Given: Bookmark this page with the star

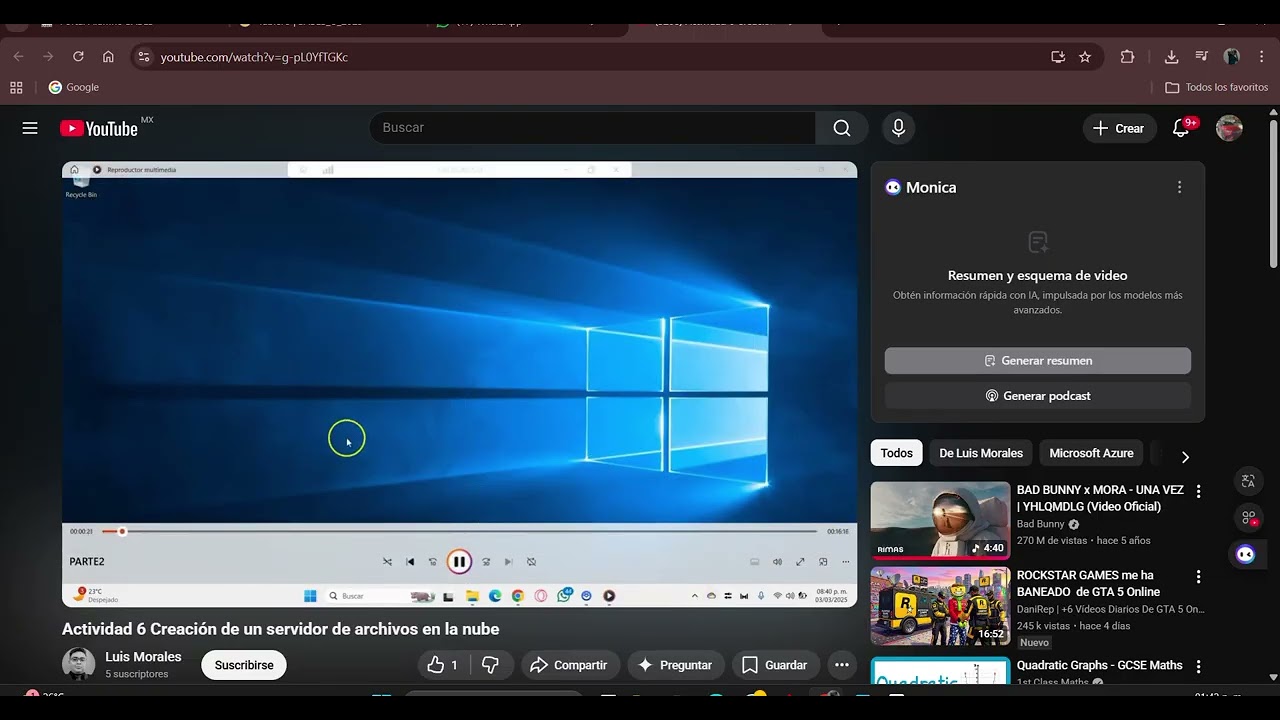Looking at the screenshot, I should pyautogui.click(x=1085, y=57).
